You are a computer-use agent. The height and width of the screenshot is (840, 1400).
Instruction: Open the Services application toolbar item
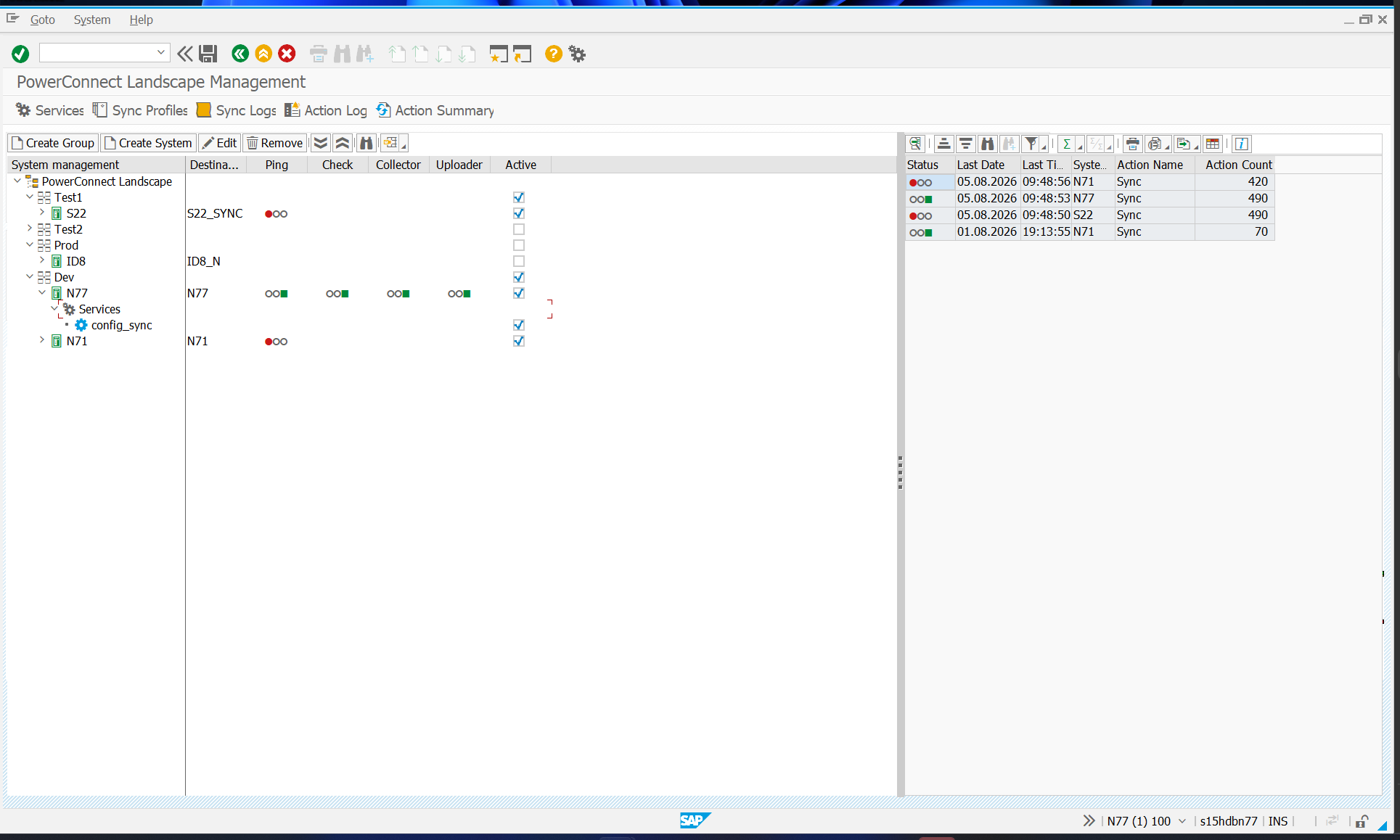[50, 110]
